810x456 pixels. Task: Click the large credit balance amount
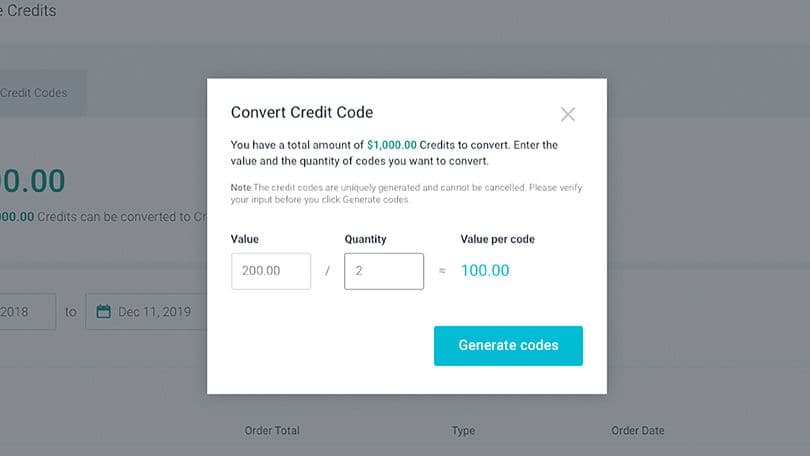[33, 180]
